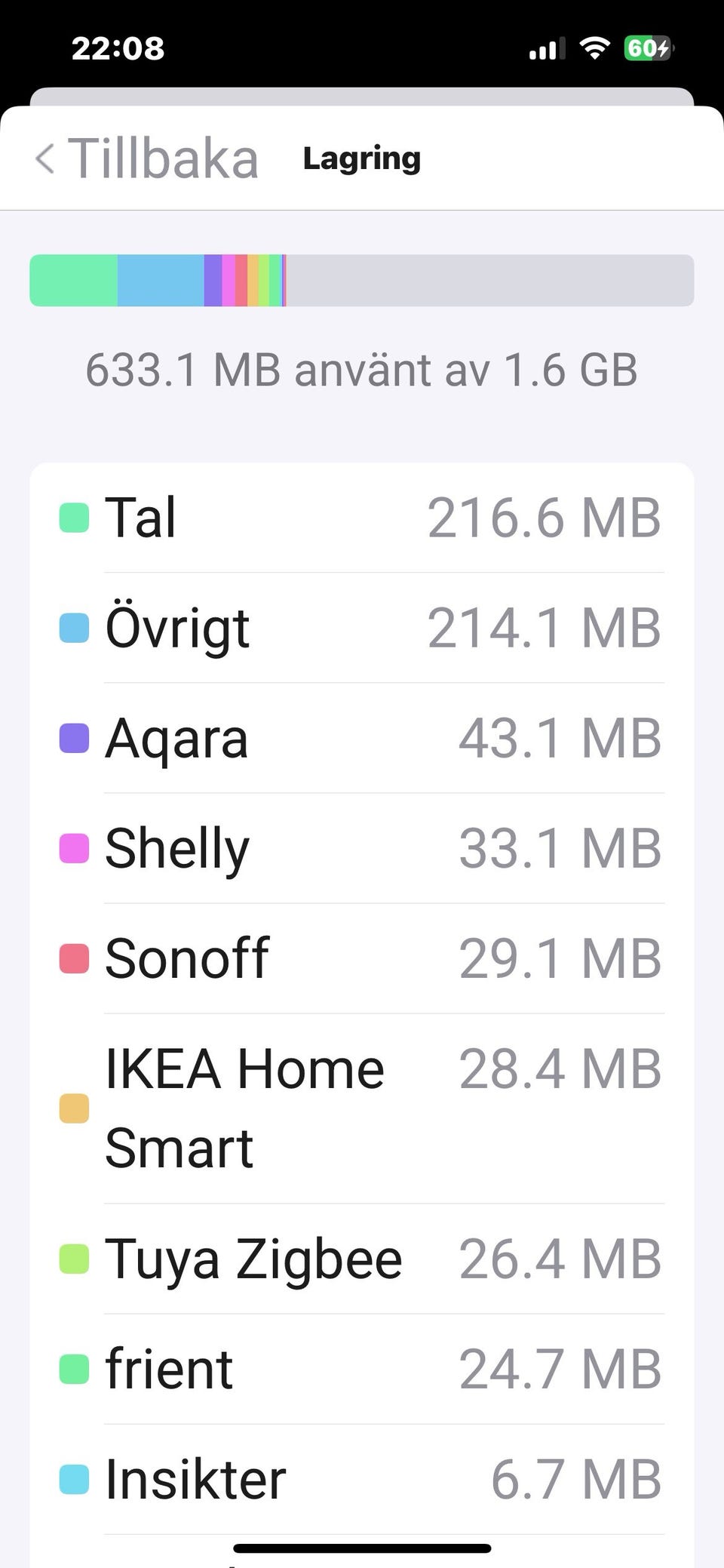
Task: Tap the 22:08 clock in status bar
Action: pyautogui.click(x=118, y=49)
